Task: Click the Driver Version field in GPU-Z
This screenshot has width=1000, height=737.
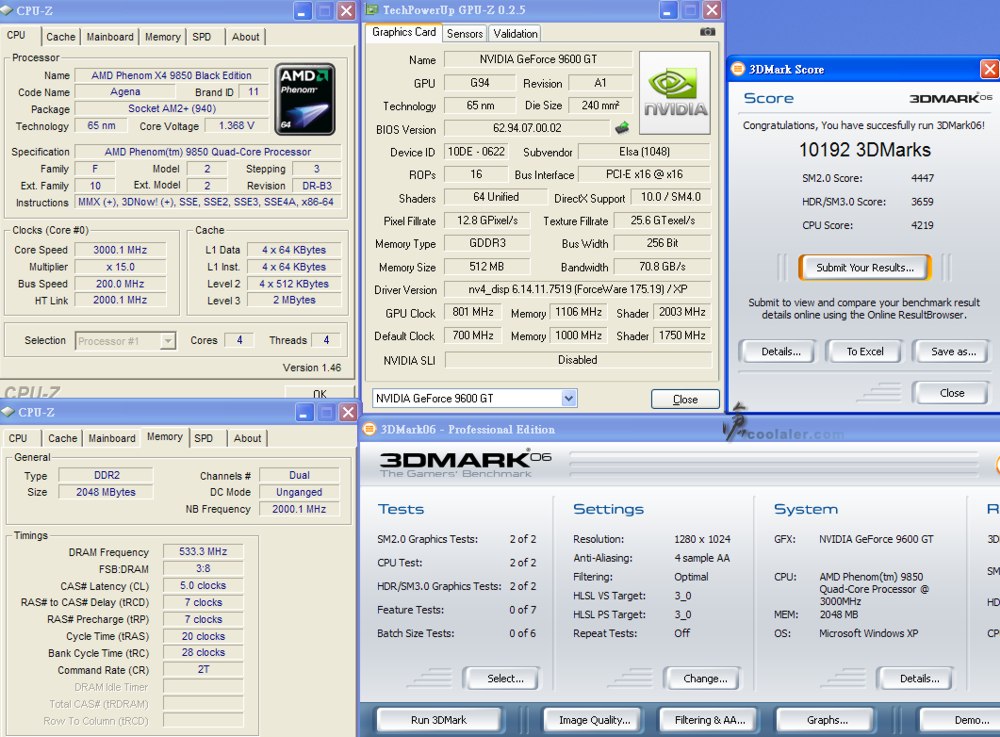Action: (x=577, y=289)
